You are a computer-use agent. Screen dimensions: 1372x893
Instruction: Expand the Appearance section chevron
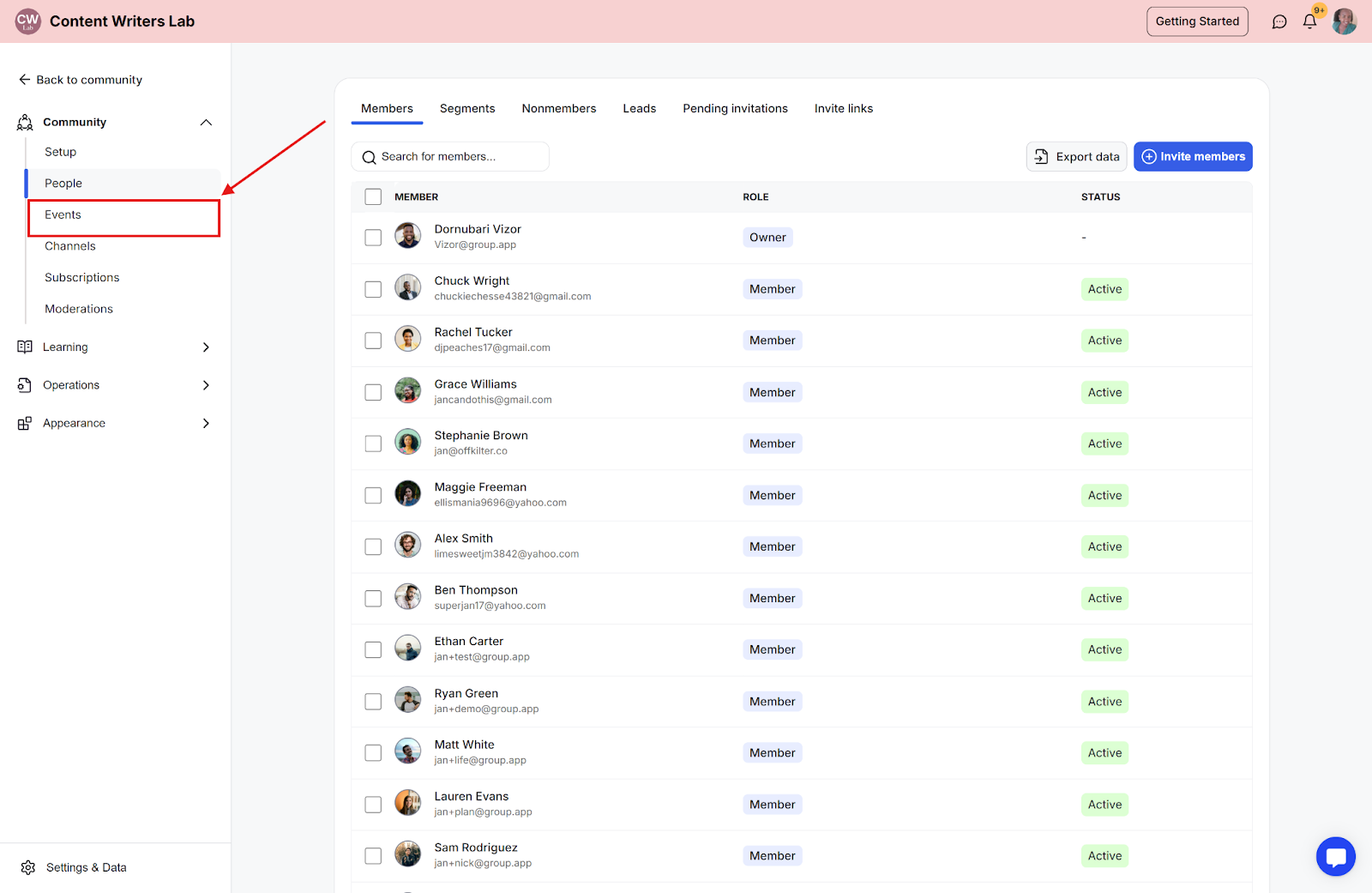206,423
